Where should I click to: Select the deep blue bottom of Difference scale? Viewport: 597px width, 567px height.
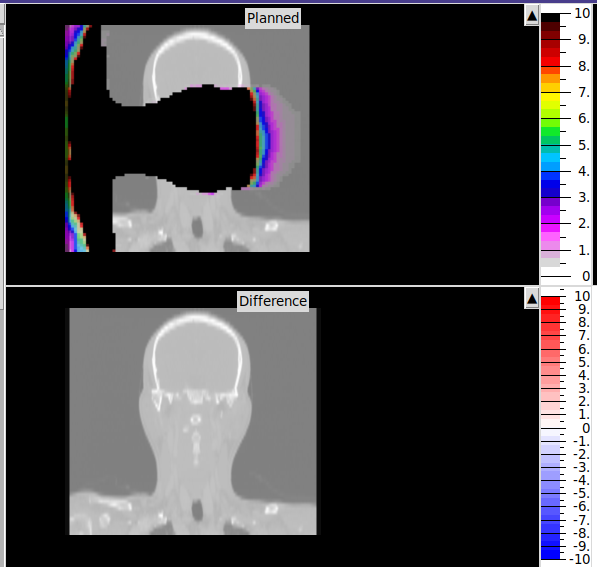pyautogui.click(x=550, y=553)
